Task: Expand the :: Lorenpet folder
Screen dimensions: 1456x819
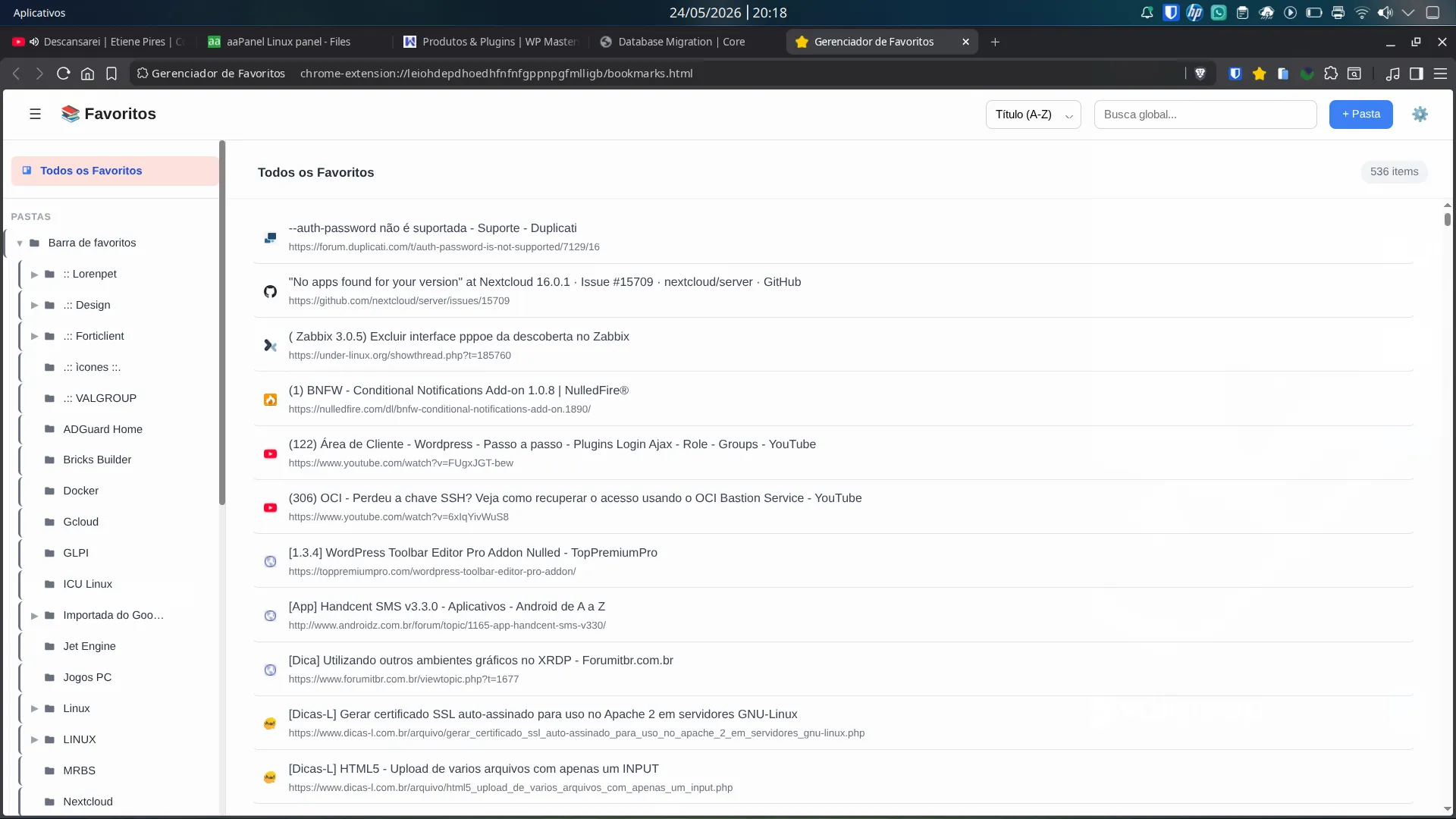Action: (34, 275)
